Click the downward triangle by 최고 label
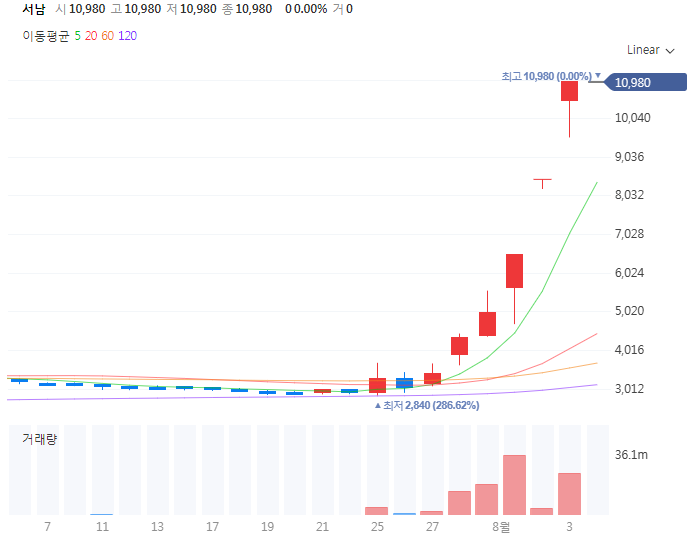 click(x=598, y=75)
